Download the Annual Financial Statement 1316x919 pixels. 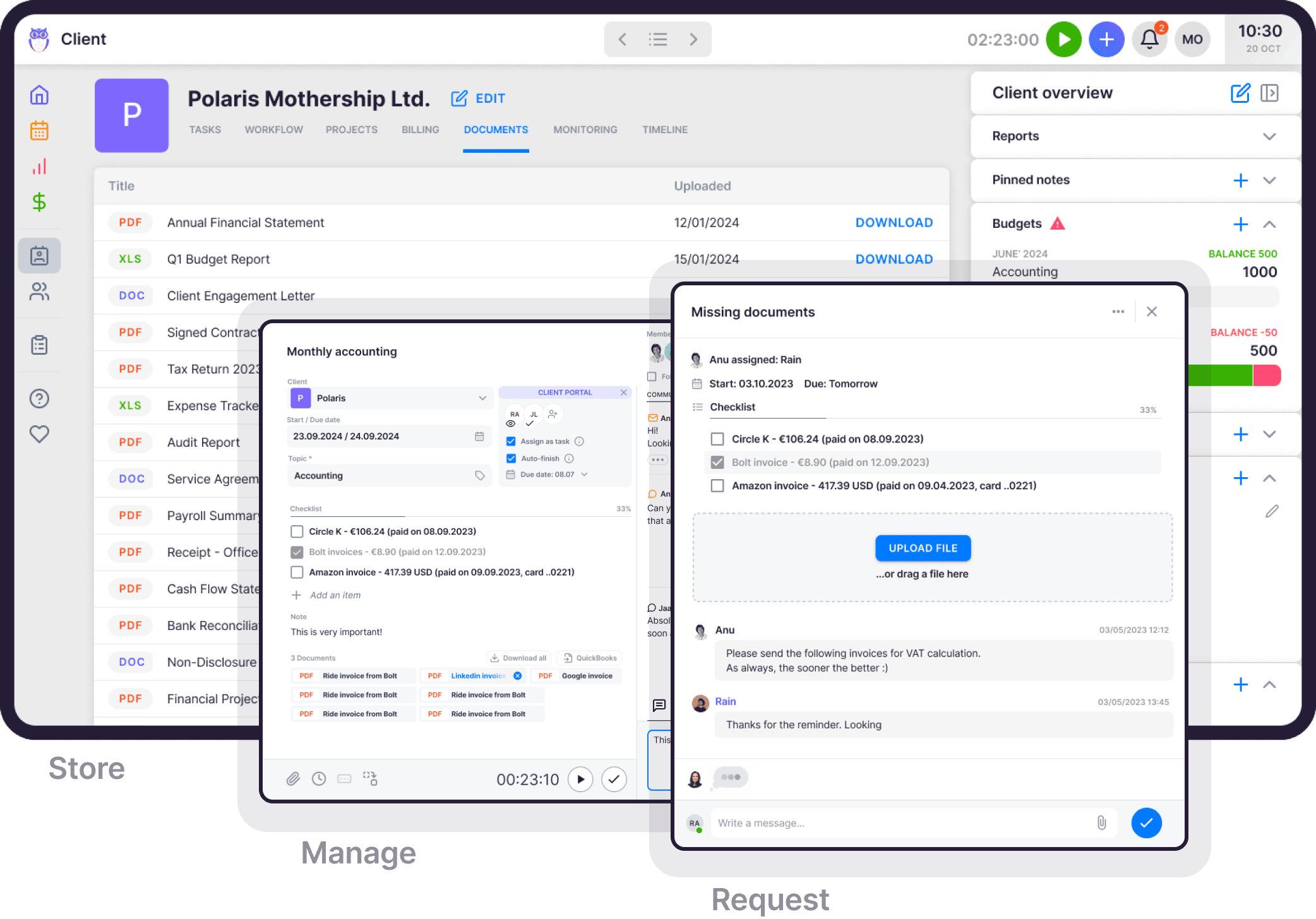click(x=894, y=222)
